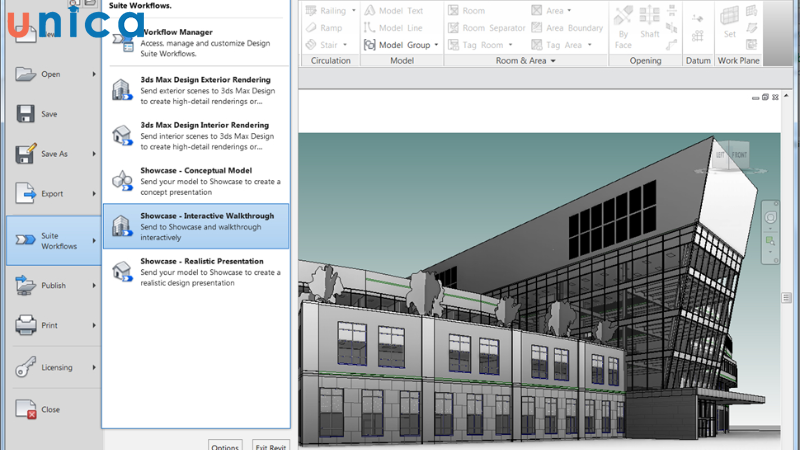Viewport: 800px width, 450px height.
Task: Click the Licensing key icon
Action: tap(25, 367)
